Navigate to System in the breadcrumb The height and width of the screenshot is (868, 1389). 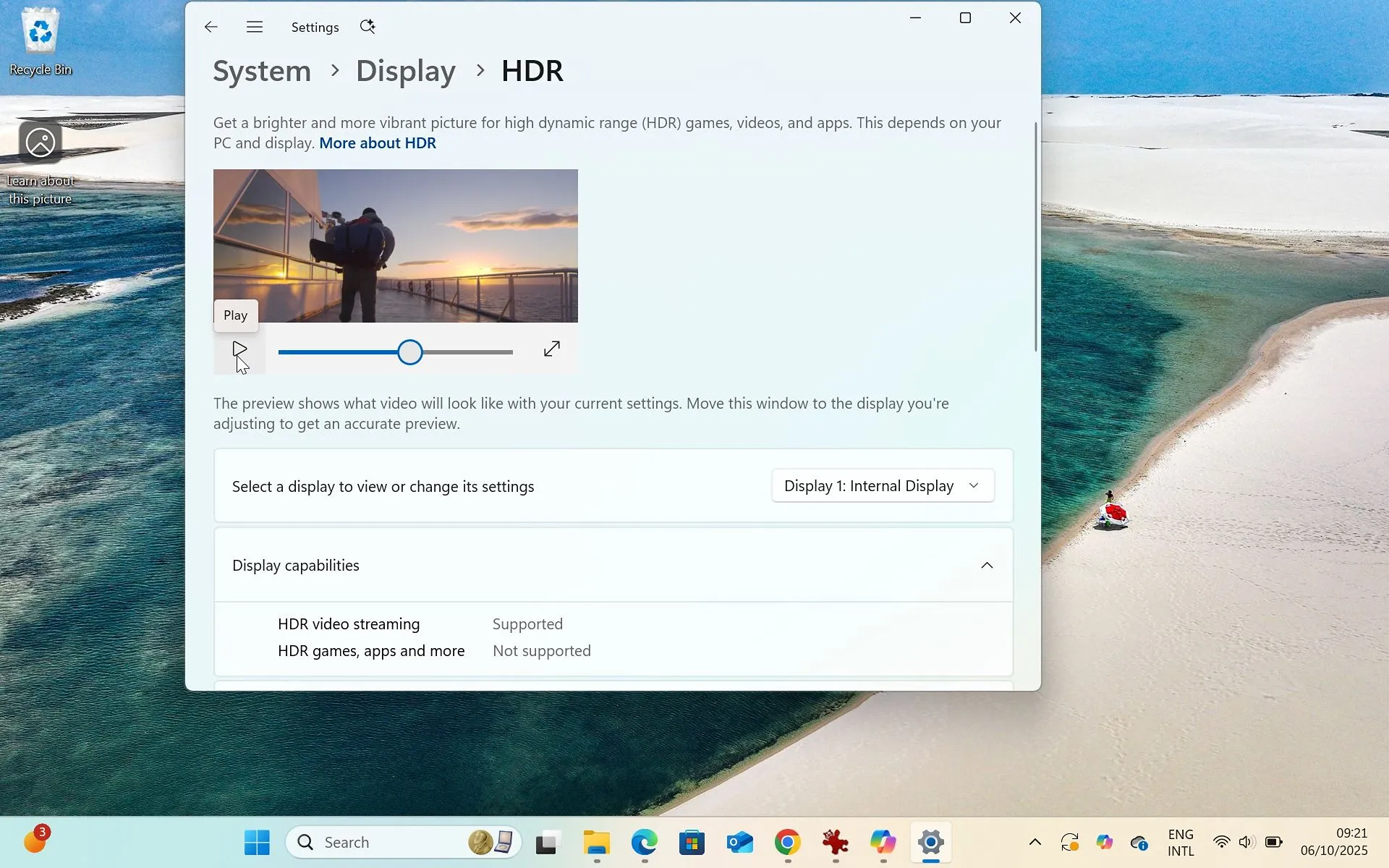coord(262,71)
